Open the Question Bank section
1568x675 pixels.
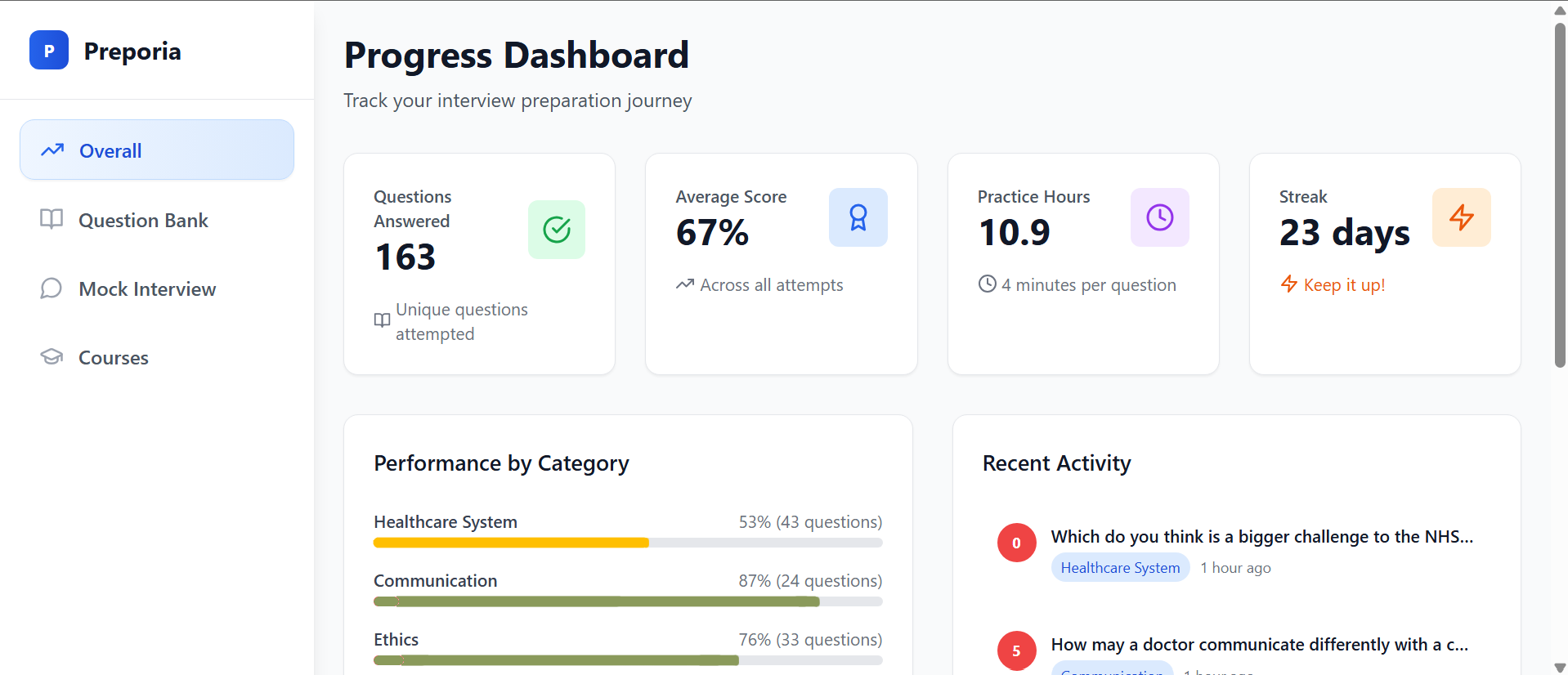[143, 221]
